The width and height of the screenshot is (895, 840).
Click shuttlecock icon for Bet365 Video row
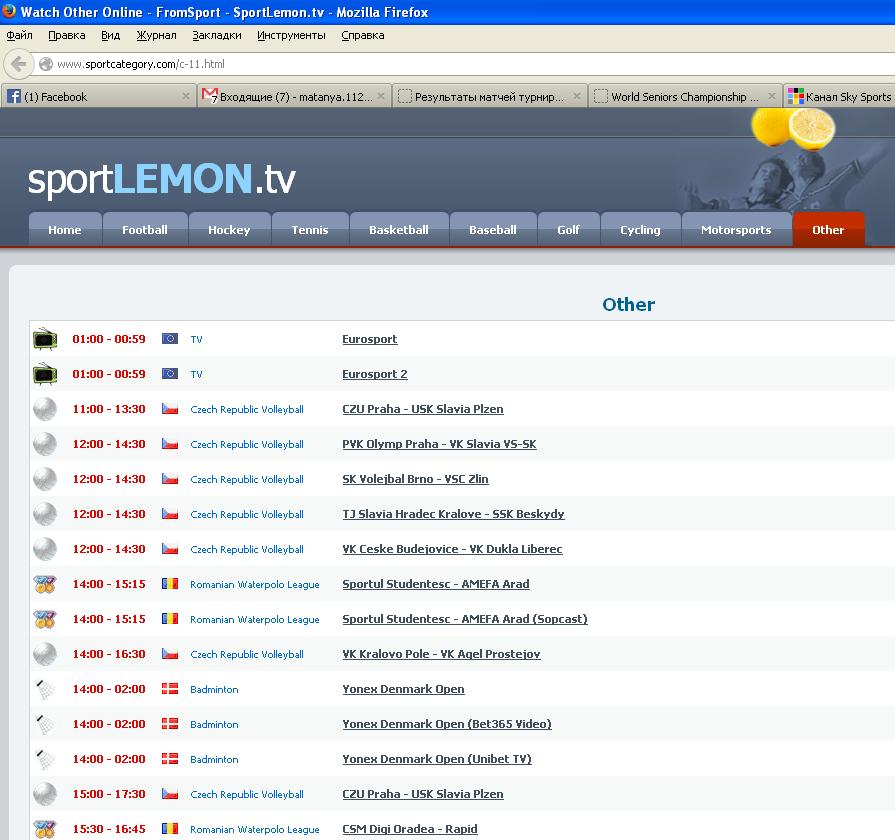coord(45,724)
